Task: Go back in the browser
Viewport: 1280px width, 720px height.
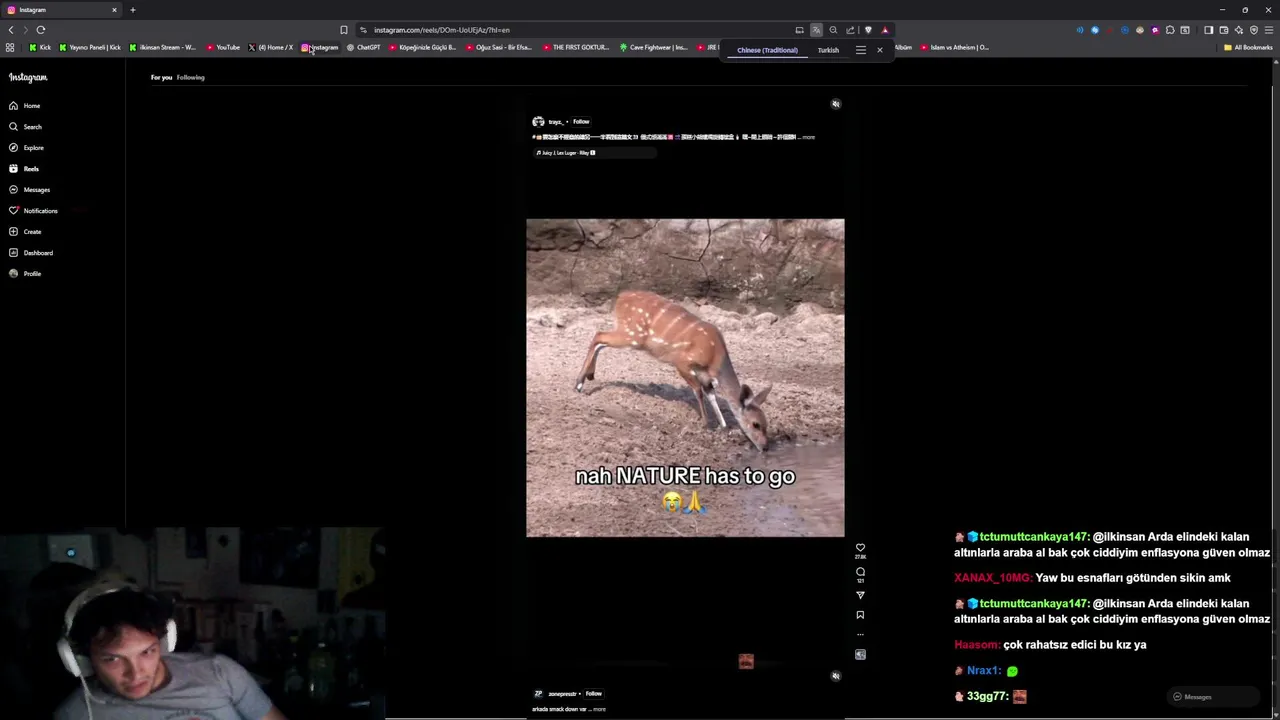Action: [11, 30]
